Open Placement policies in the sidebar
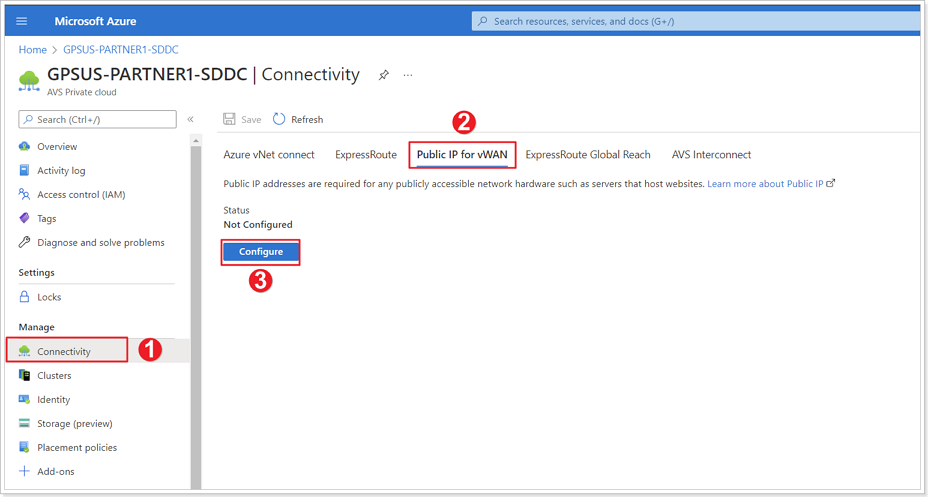This screenshot has height=497, width=928. (77, 448)
